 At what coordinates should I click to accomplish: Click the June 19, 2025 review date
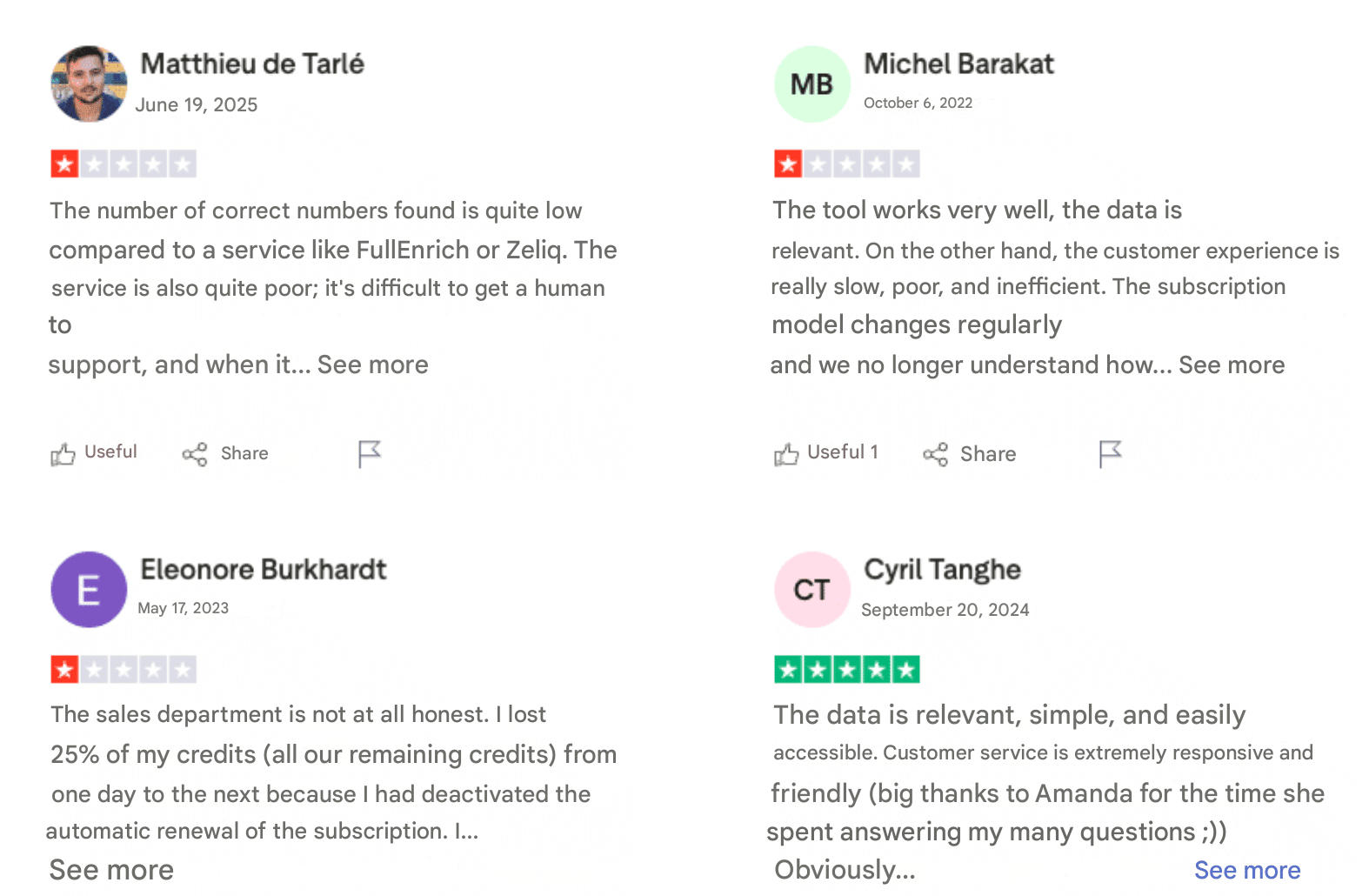point(197,104)
